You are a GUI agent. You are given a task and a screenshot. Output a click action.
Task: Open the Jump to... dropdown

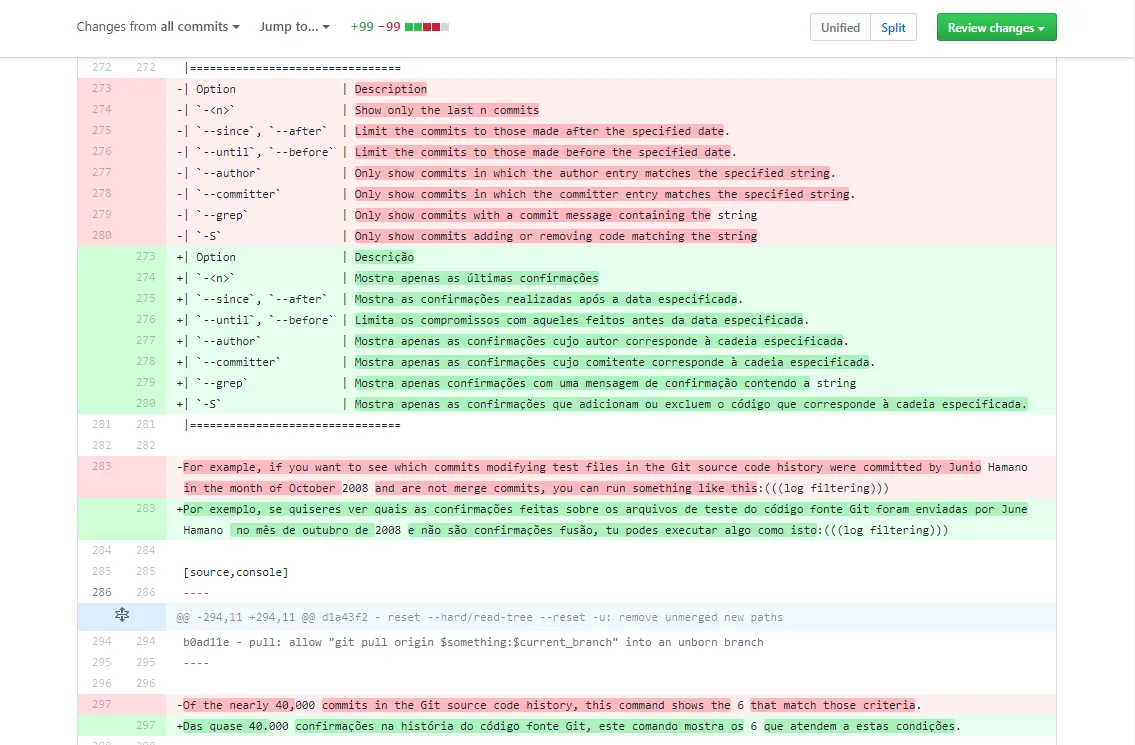(x=295, y=27)
